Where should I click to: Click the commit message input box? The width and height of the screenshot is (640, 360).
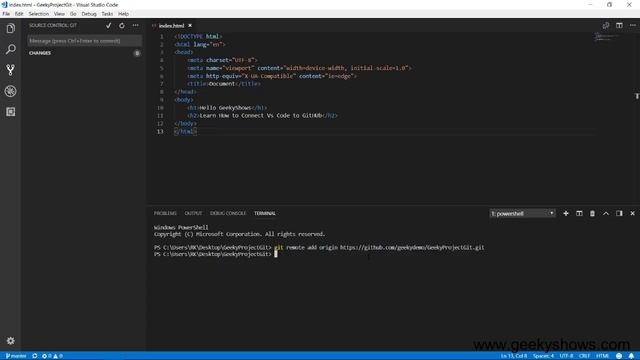click(84, 41)
